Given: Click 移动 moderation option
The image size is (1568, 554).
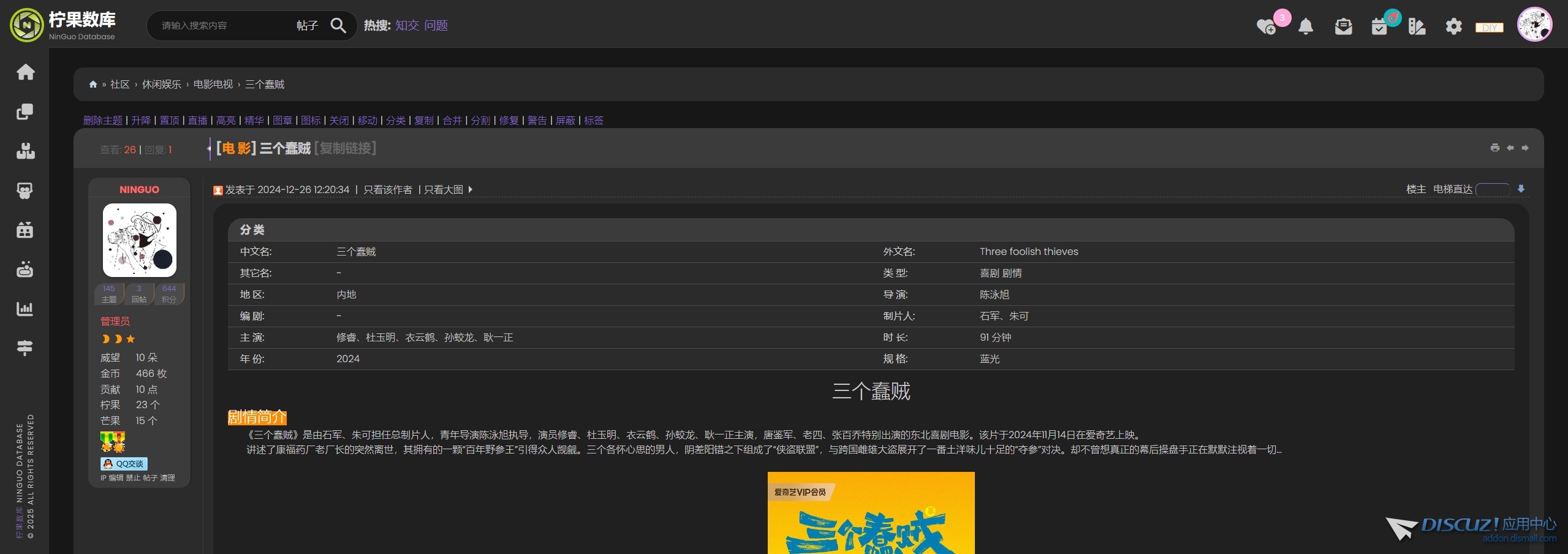Looking at the screenshot, I should pyautogui.click(x=368, y=120).
